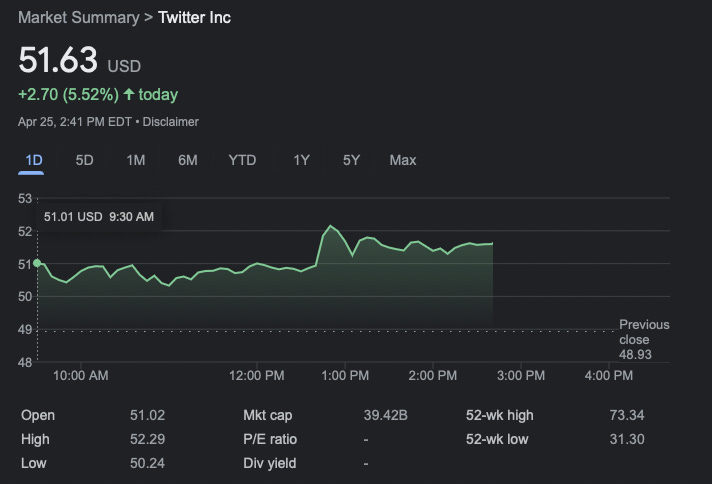Viewport: 712px width, 484px height.
Task: Click the Open value 51.02
Action: click(148, 415)
